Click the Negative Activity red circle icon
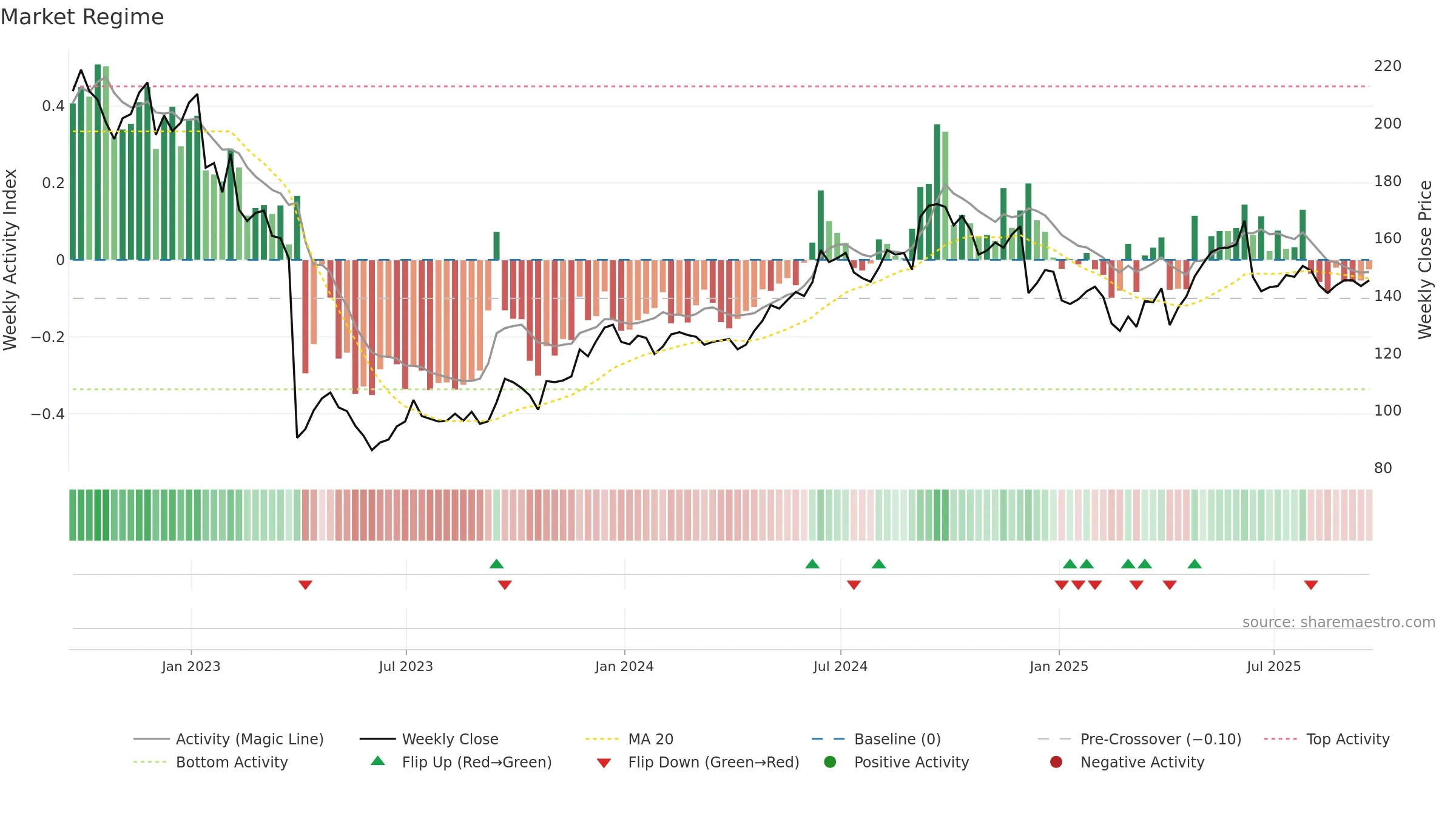1456x819 pixels. [1056, 761]
